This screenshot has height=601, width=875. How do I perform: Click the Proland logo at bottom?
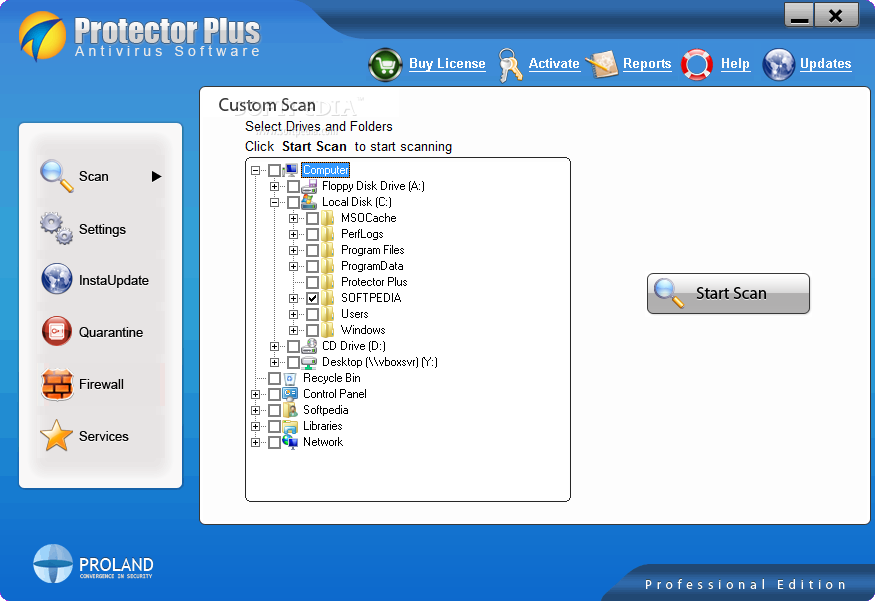[x=93, y=564]
